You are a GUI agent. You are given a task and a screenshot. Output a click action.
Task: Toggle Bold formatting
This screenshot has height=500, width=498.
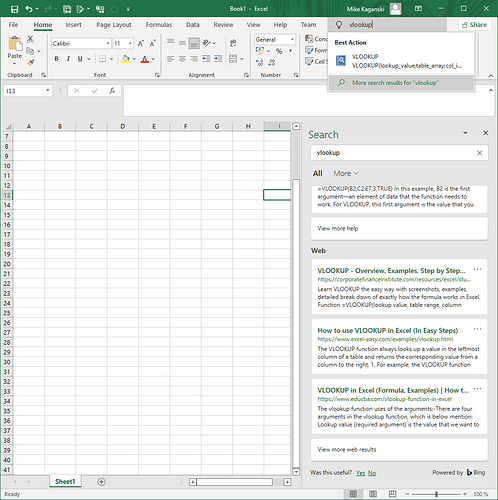[57, 59]
